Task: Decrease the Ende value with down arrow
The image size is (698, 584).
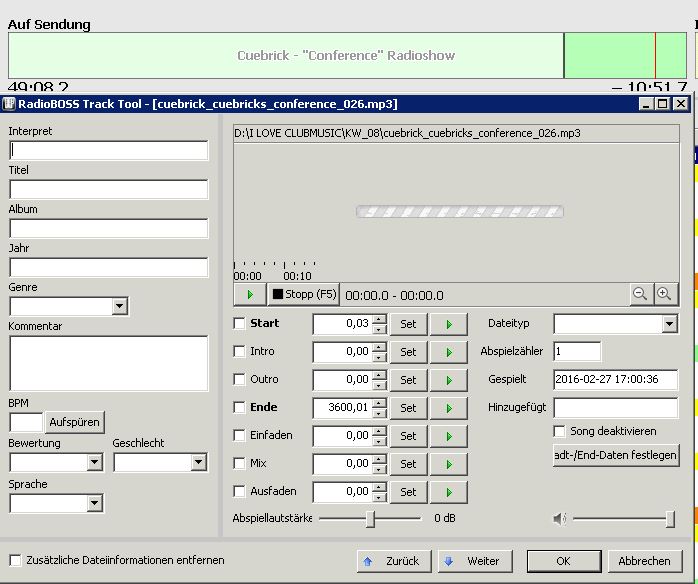Action: [379, 414]
